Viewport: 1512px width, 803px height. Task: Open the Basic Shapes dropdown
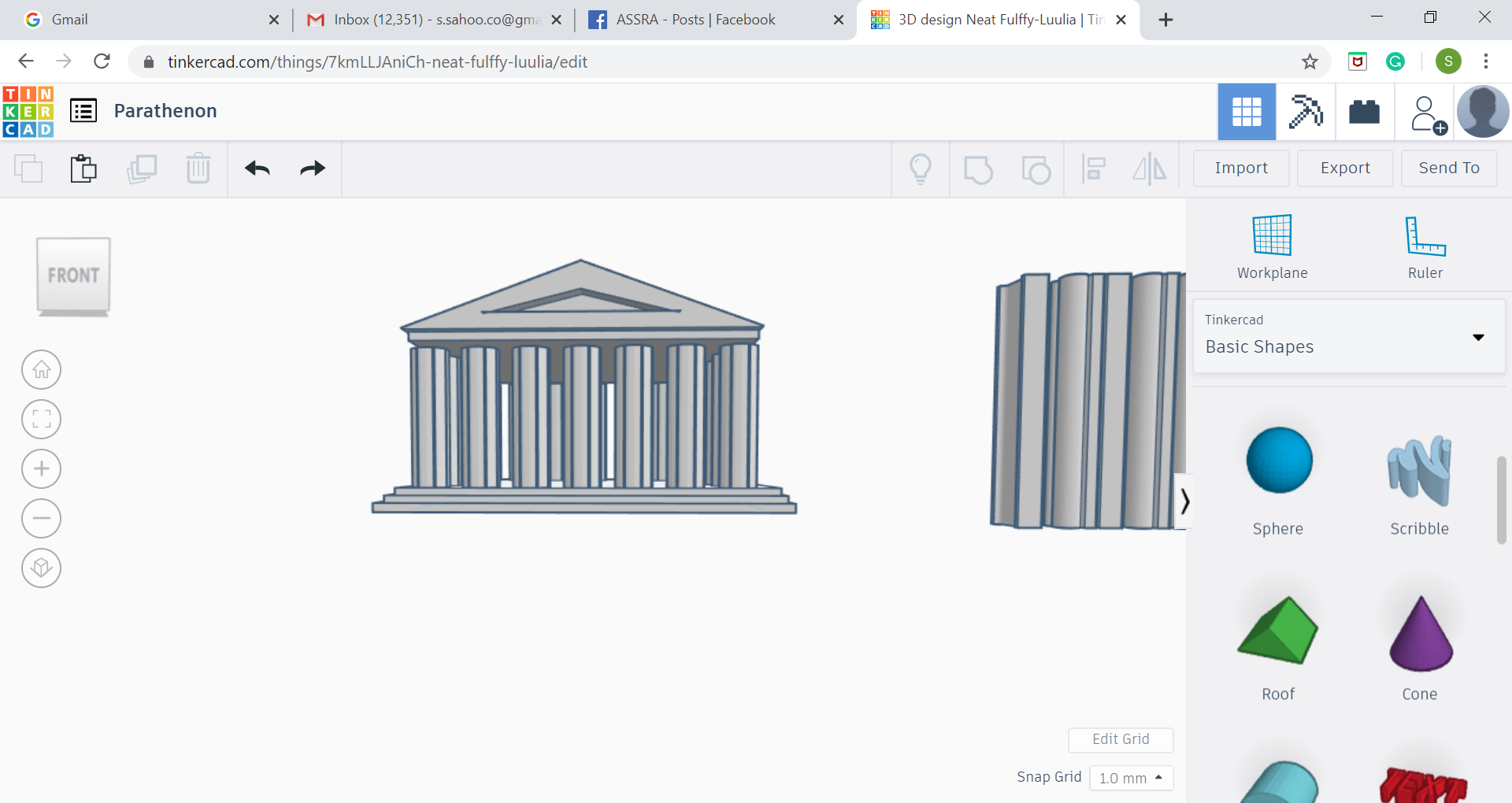tap(1349, 336)
